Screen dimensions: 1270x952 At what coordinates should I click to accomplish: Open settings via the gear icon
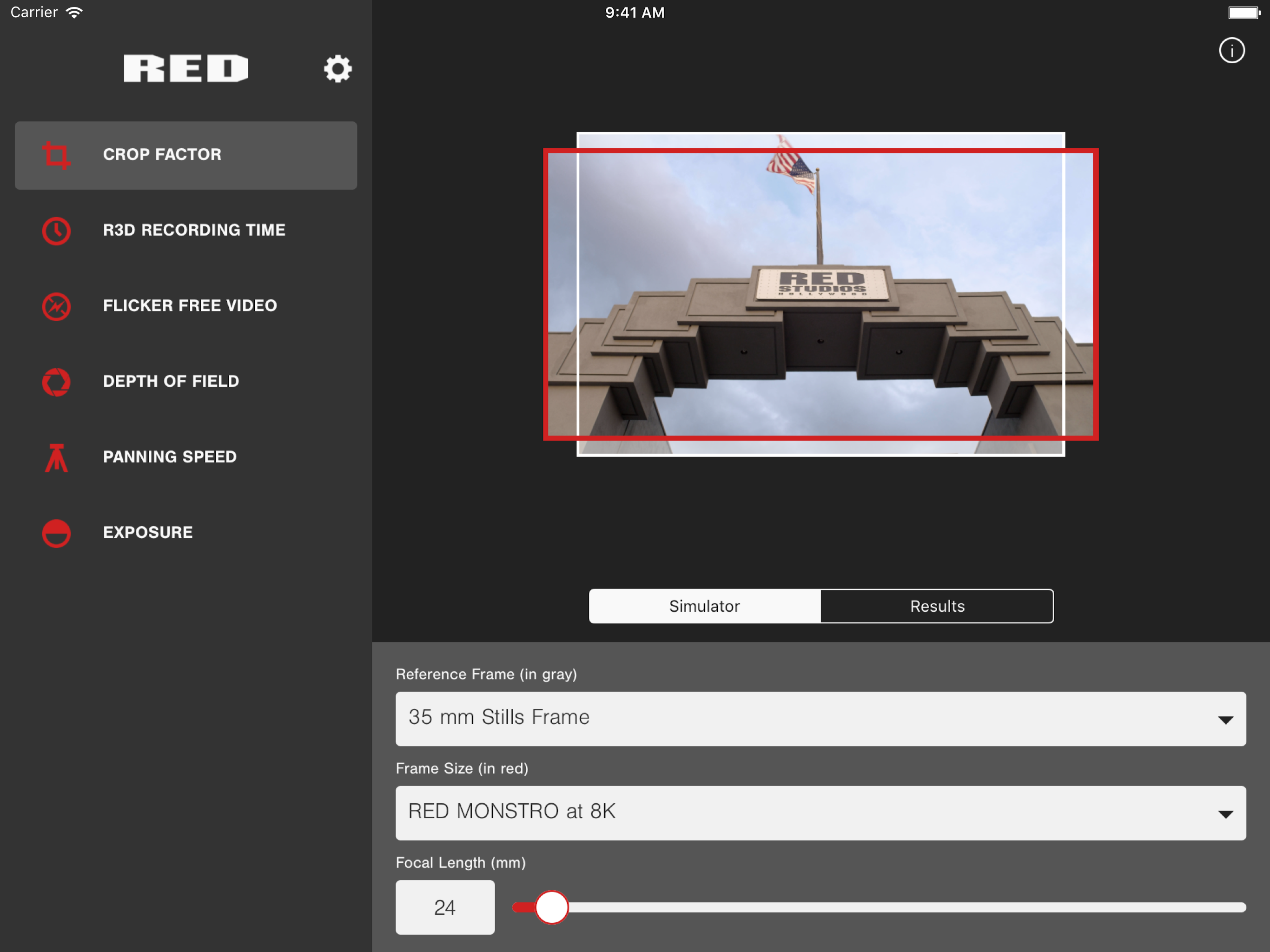tap(337, 69)
